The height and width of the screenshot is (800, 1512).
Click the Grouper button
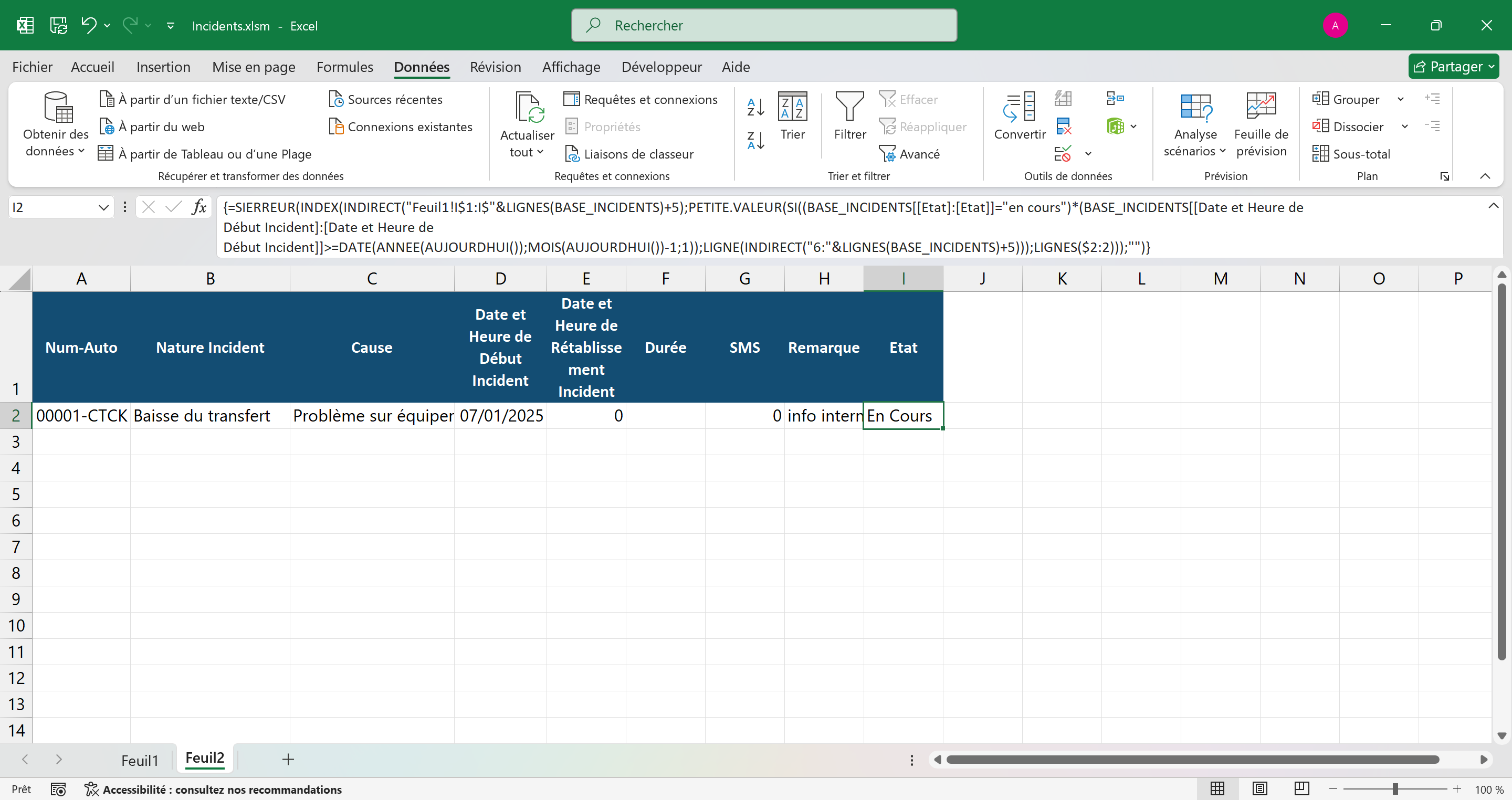[x=1346, y=99]
